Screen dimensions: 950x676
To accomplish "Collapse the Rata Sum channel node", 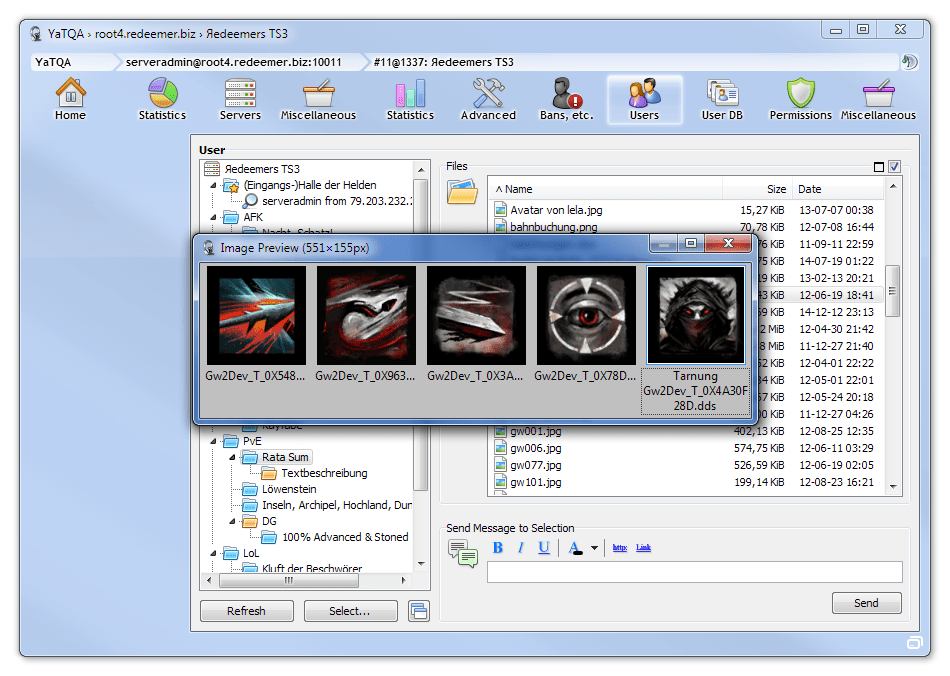I will pos(232,457).
